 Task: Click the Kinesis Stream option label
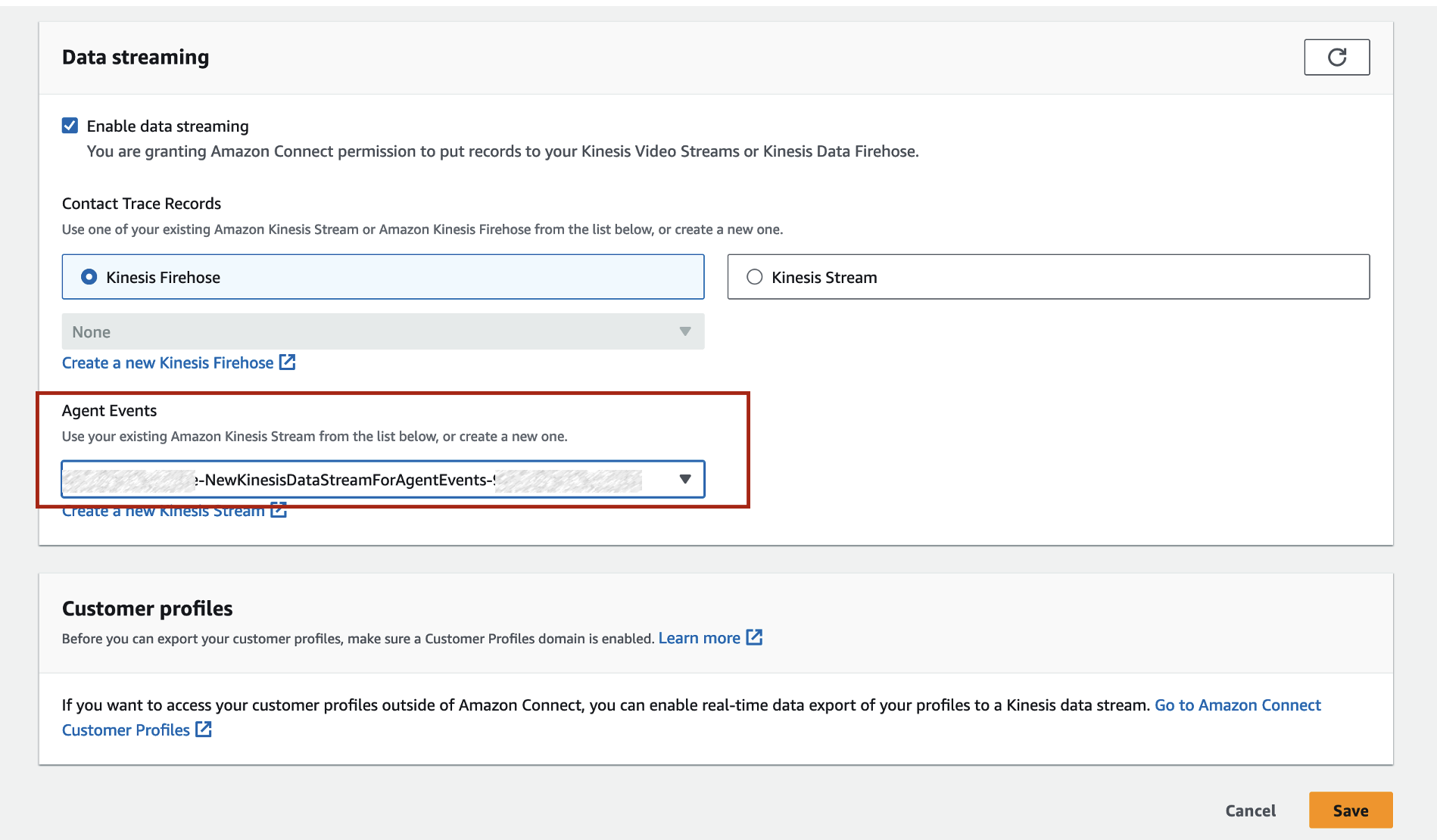pos(824,278)
